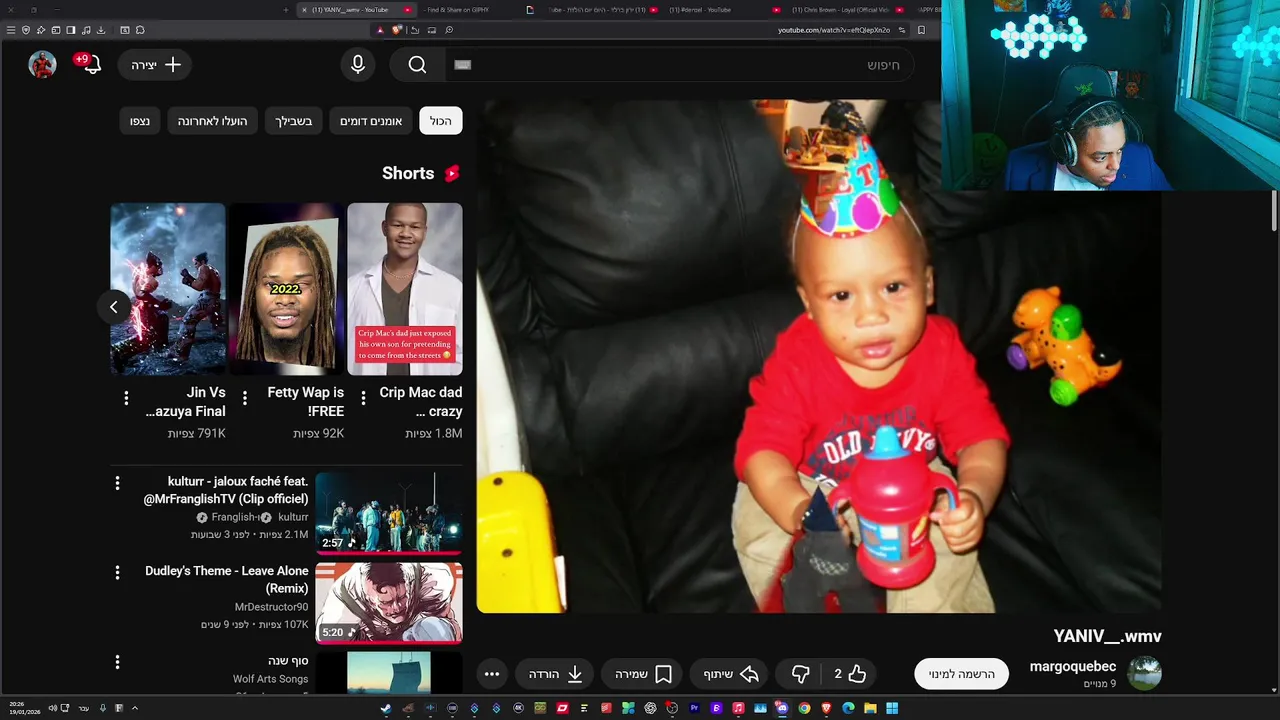Image resolution: width=1280 pixels, height=720 pixels.
Task: Click the YouTube search magnifier icon
Action: pyautogui.click(x=417, y=65)
